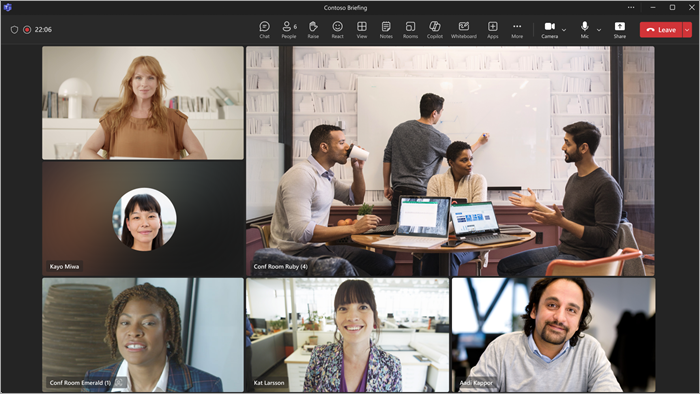Add Apps to the meeting
The width and height of the screenshot is (700, 394).
tap(492, 30)
